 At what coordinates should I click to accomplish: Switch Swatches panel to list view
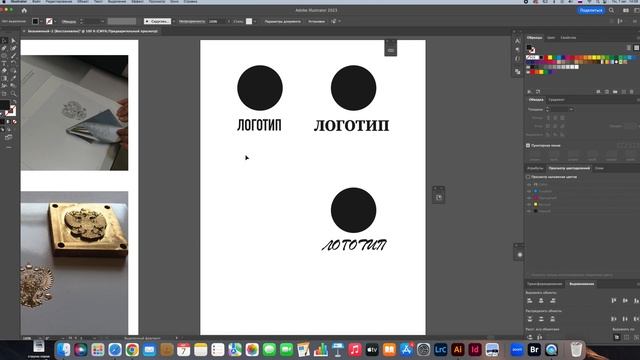pyautogui.click(x=629, y=48)
